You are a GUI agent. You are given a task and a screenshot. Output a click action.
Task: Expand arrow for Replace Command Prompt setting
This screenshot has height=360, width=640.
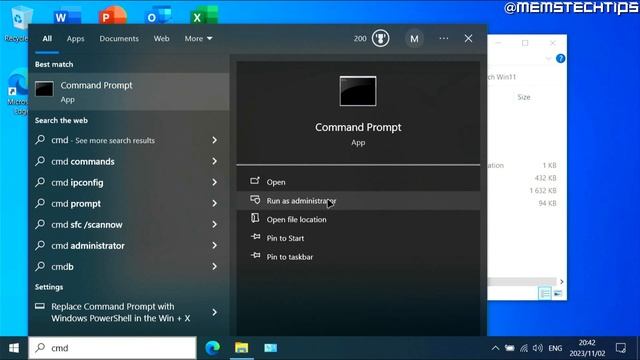[214, 312]
